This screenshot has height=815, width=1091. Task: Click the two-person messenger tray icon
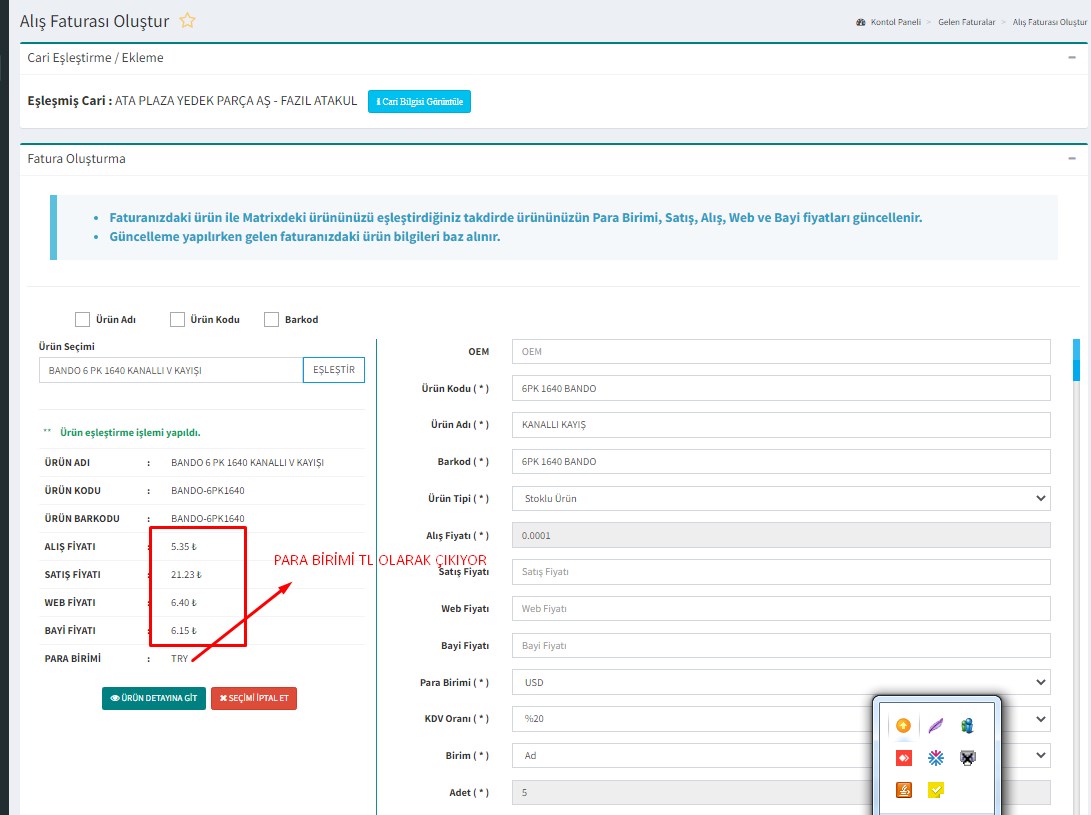pos(967,725)
